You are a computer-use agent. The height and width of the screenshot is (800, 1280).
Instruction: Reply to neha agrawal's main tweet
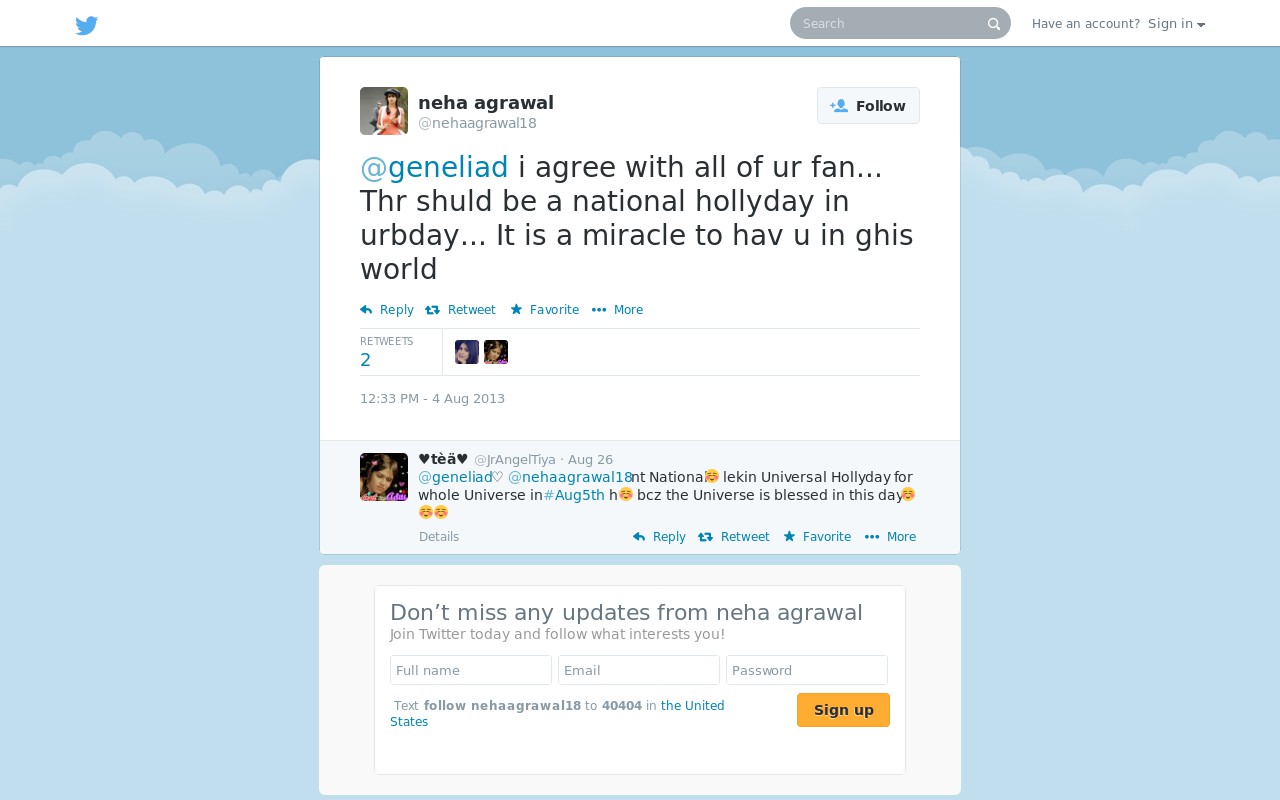pyautogui.click(x=387, y=310)
